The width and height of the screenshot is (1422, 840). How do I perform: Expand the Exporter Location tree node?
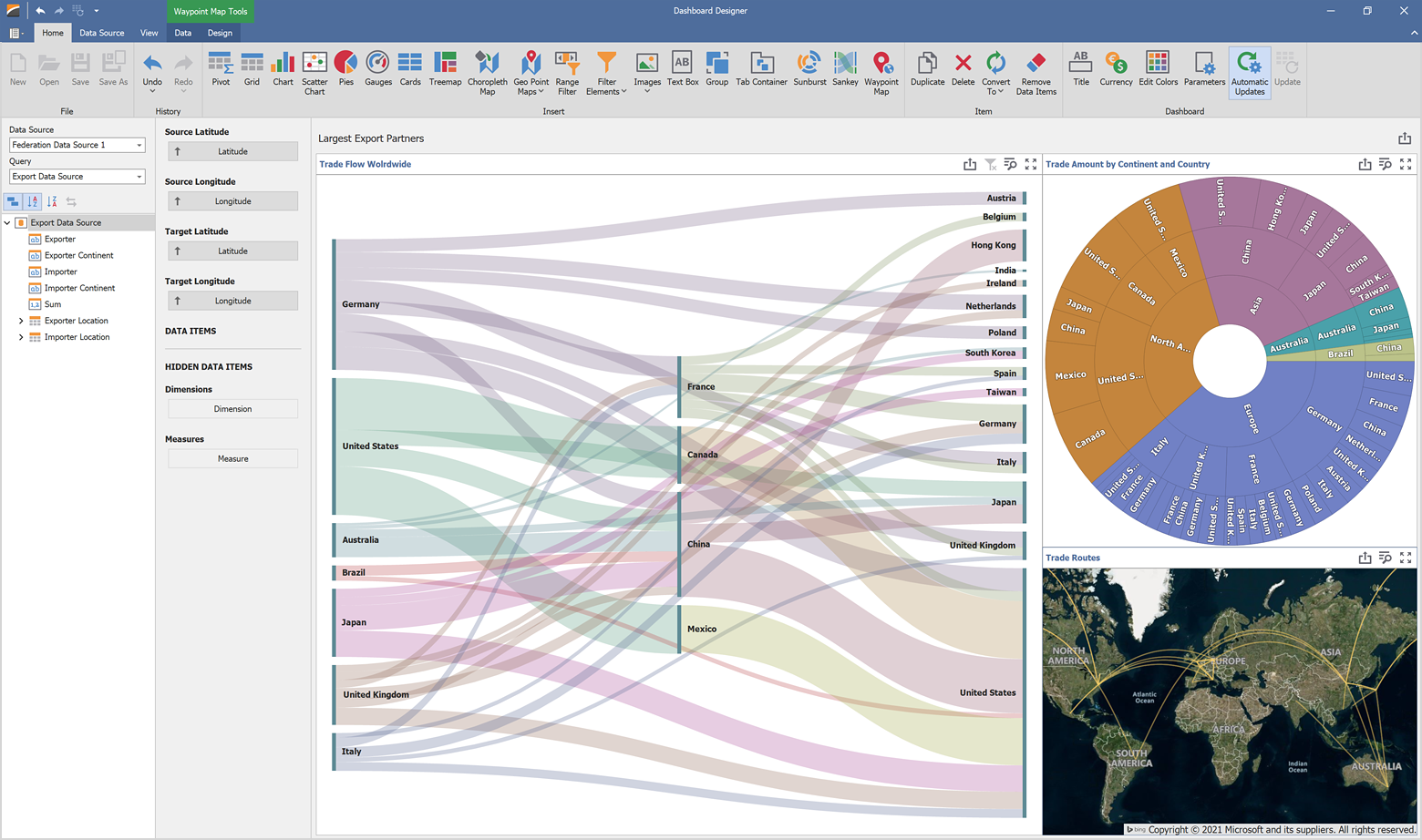(21, 321)
